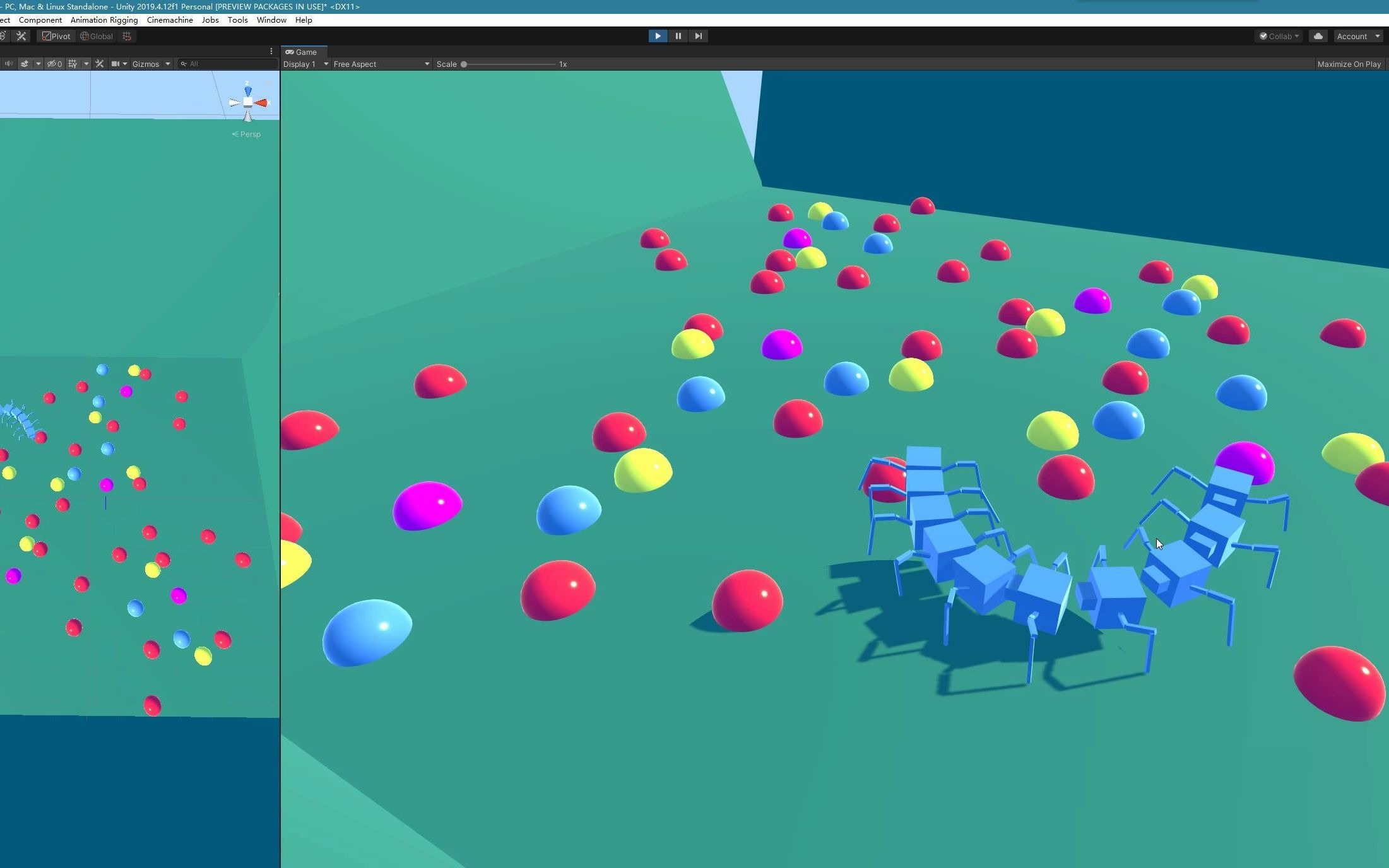Image resolution: width=1389 pixels, height=868 pixels.
Task: Click the grid snapping icon near Global
Action: (126, 36)
